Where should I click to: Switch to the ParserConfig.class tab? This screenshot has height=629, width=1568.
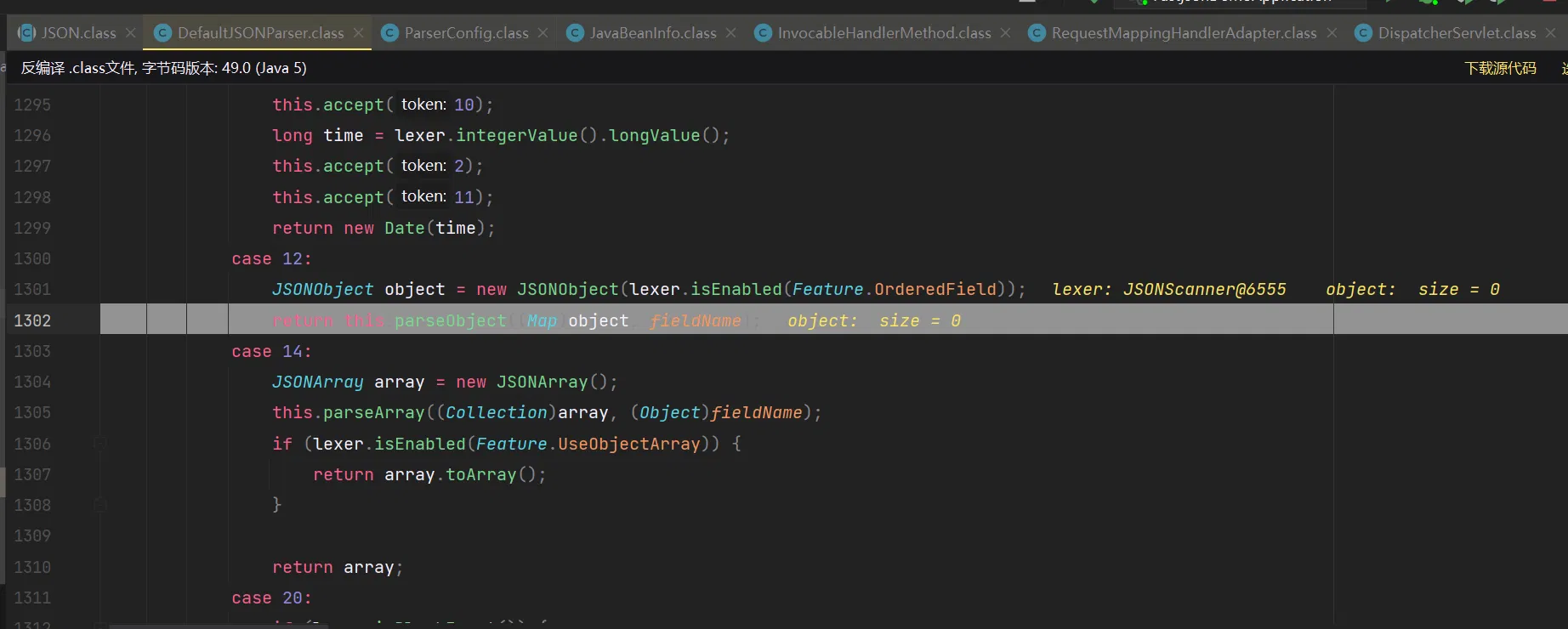(x=466, y=33)
